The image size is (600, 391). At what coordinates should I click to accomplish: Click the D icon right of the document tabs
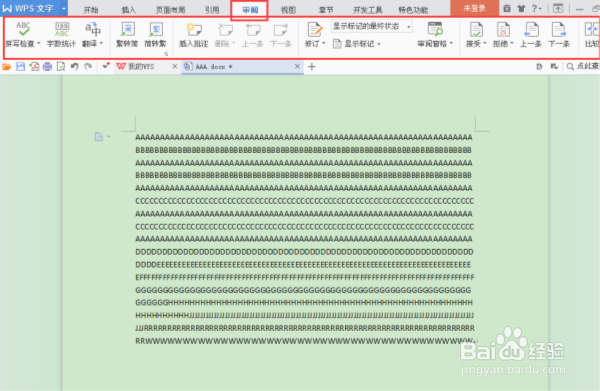539,67
